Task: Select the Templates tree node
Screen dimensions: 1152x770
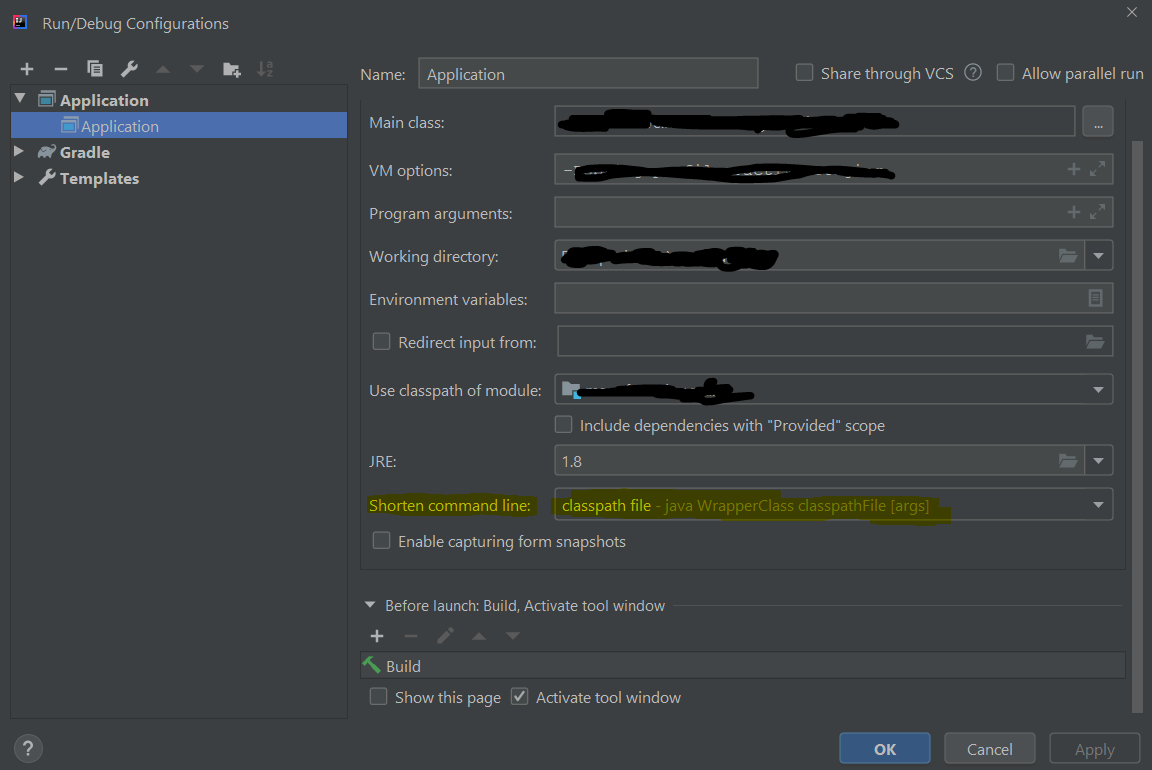Action: tap(99, 178)
